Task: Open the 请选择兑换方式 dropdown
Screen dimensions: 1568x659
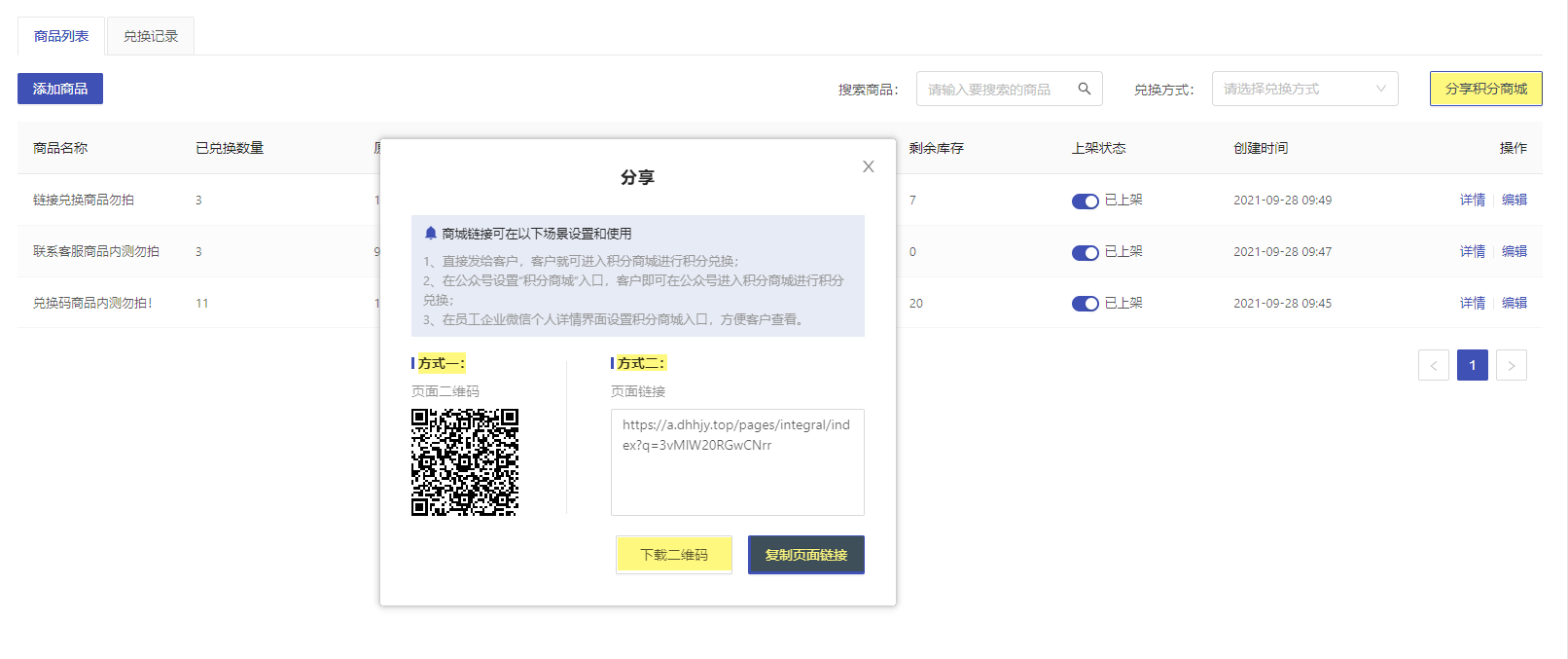Action: (x=1304, y=89)
